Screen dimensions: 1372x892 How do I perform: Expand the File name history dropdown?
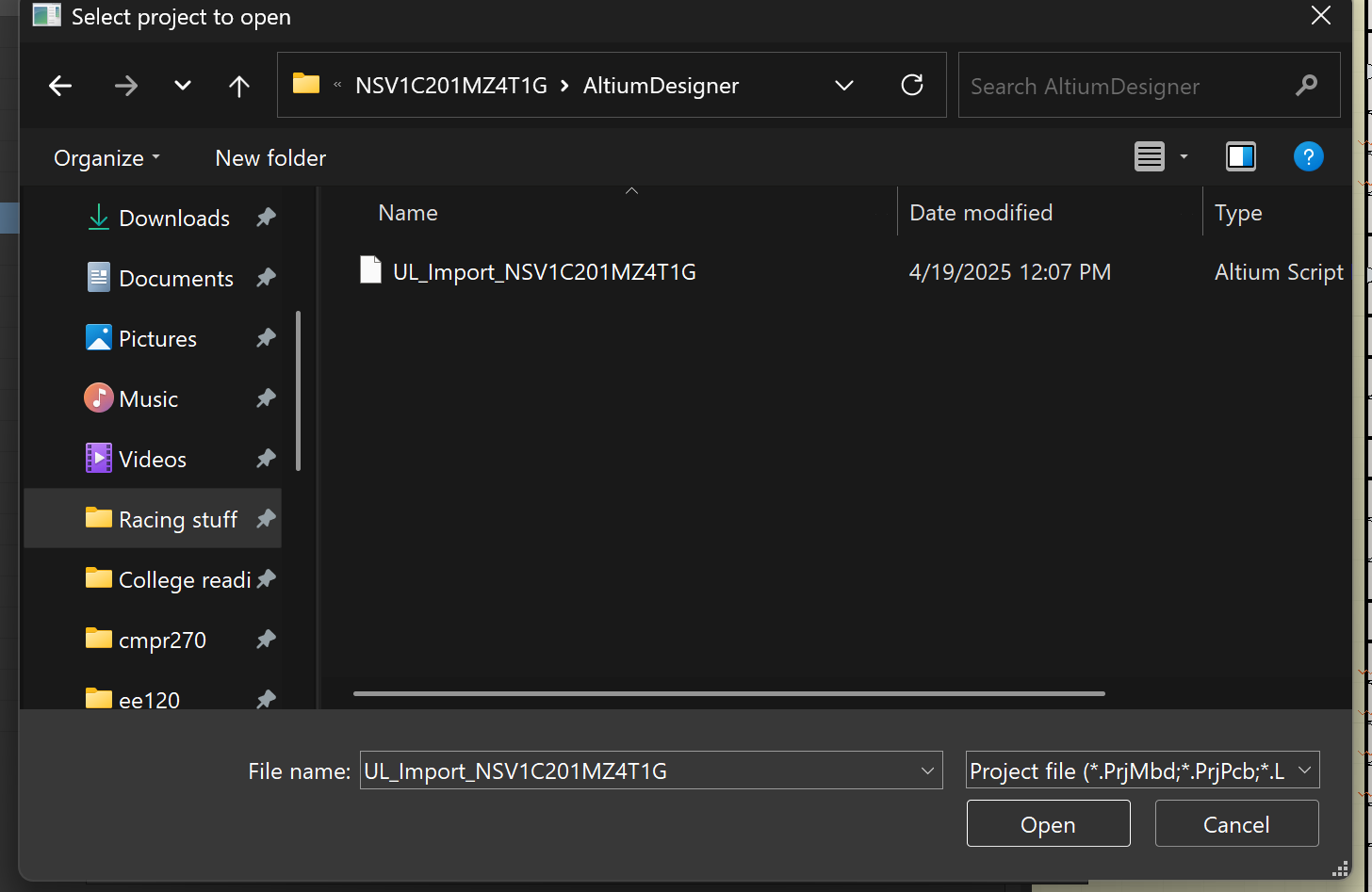click(x=927, y=770)
